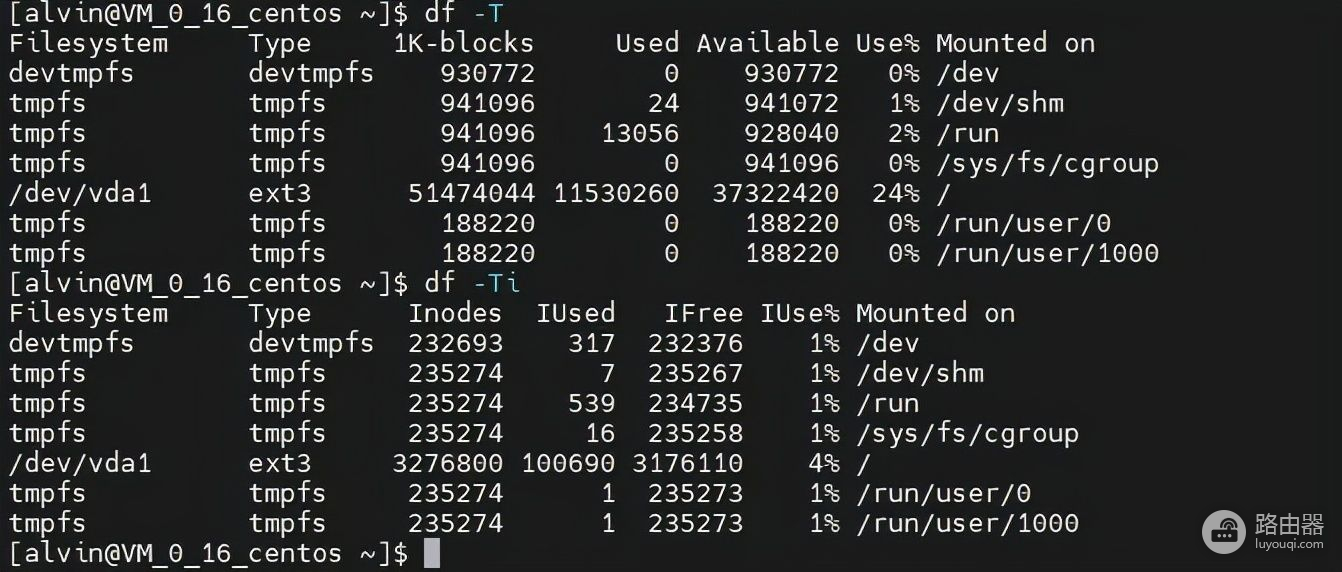Click the 13056 used value
The width and height of the screenshot is (1342, 572).
639,133
